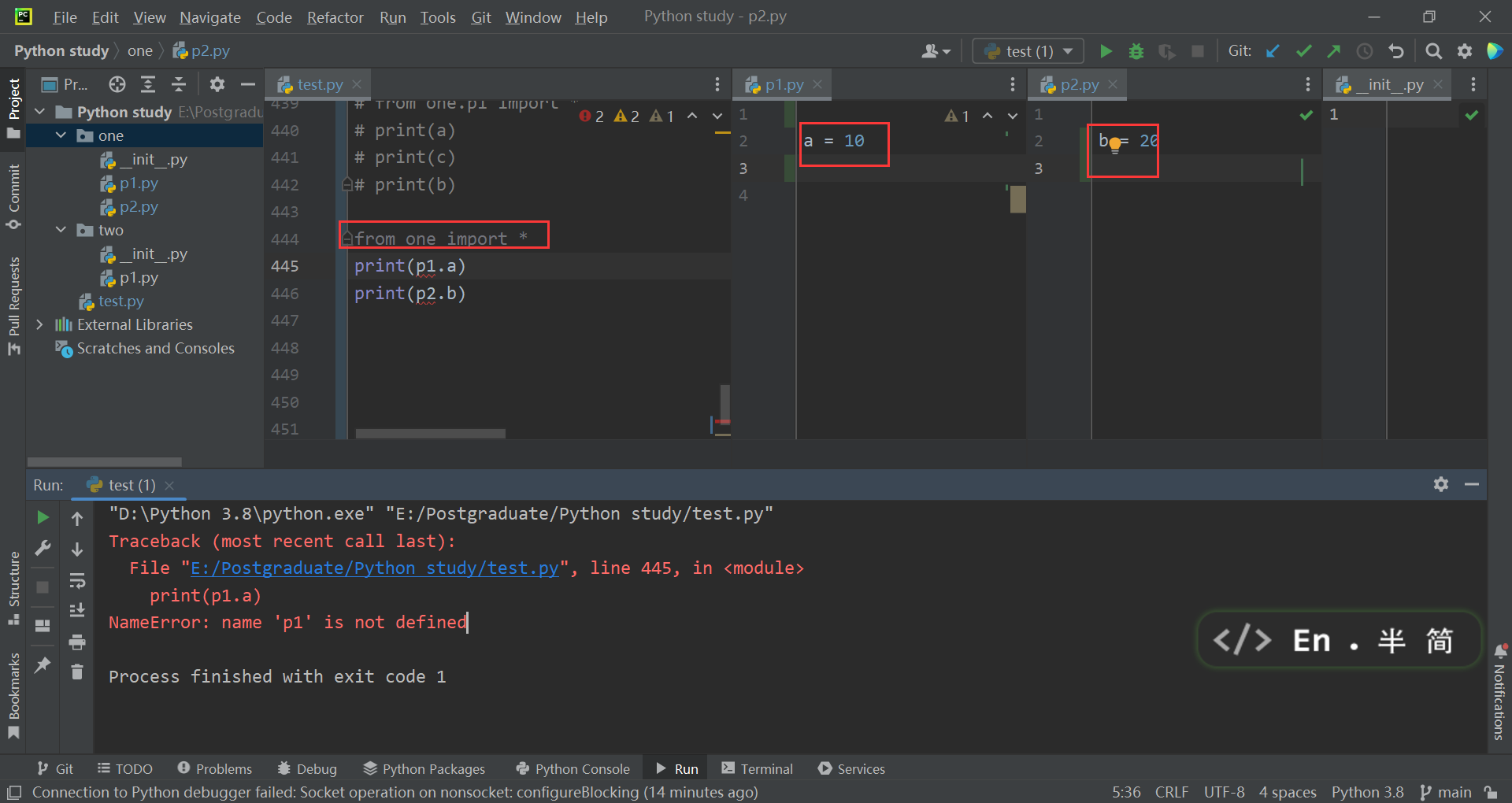Collapse all nodes in Project panel toolbar
Viewport: 1512px width, 803px height.
(179, 84)
